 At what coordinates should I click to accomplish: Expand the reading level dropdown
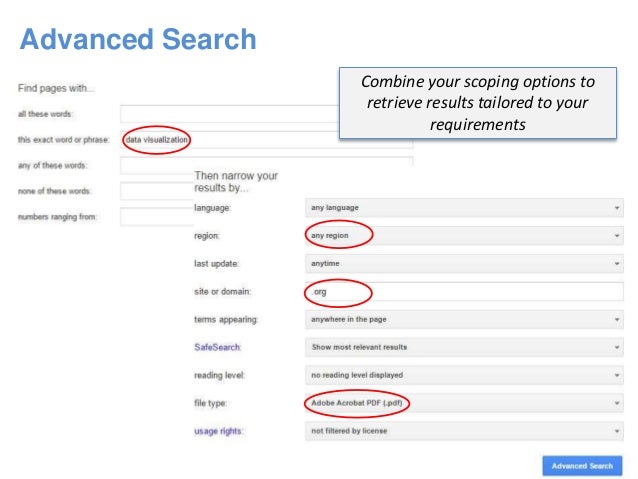tap(463, 375)
